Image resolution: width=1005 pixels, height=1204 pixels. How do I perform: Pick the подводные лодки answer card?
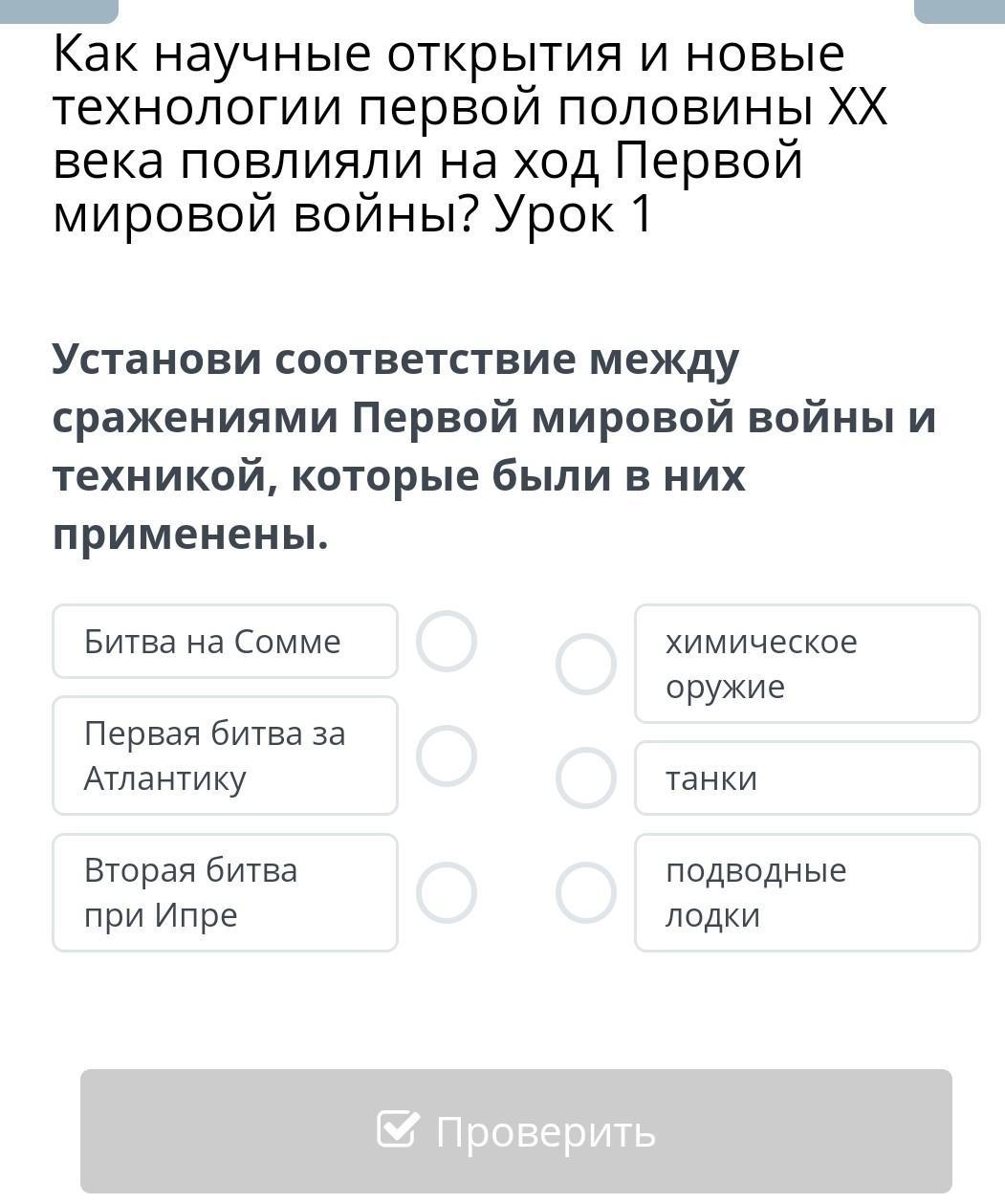[807, 892]
